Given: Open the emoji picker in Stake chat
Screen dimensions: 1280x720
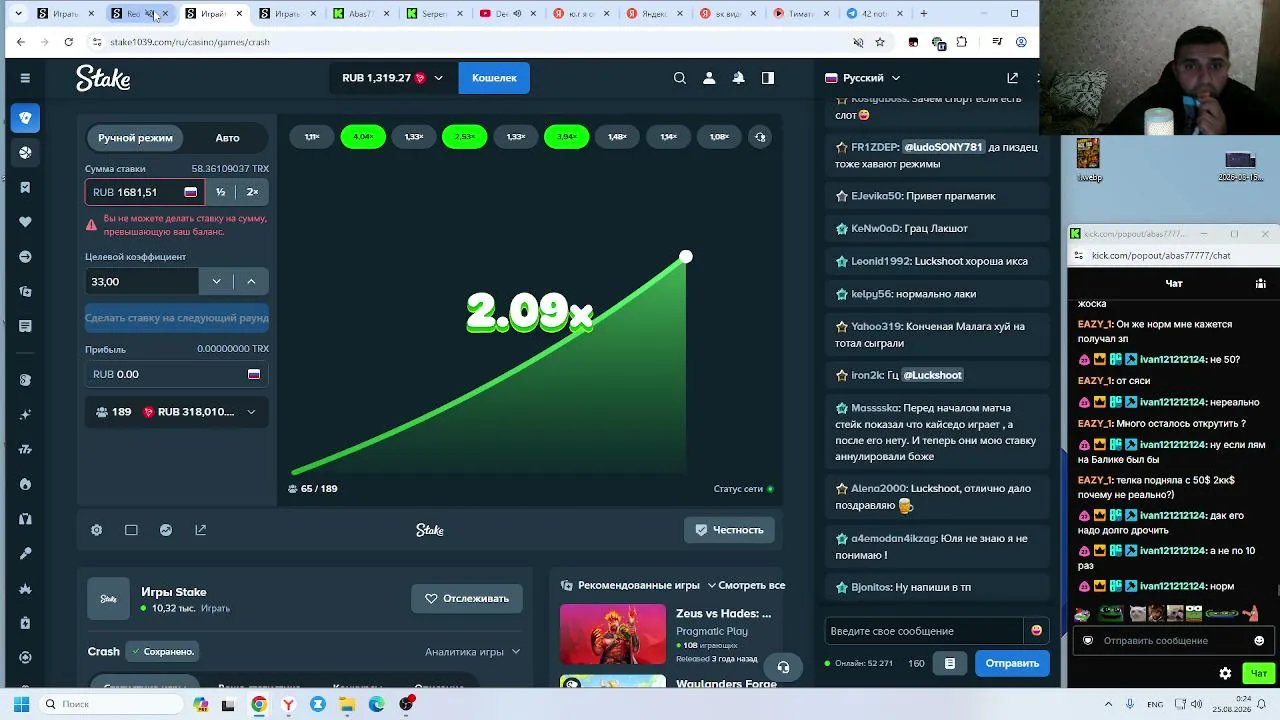Looking at the screenshot, I should click(1036, 631).
